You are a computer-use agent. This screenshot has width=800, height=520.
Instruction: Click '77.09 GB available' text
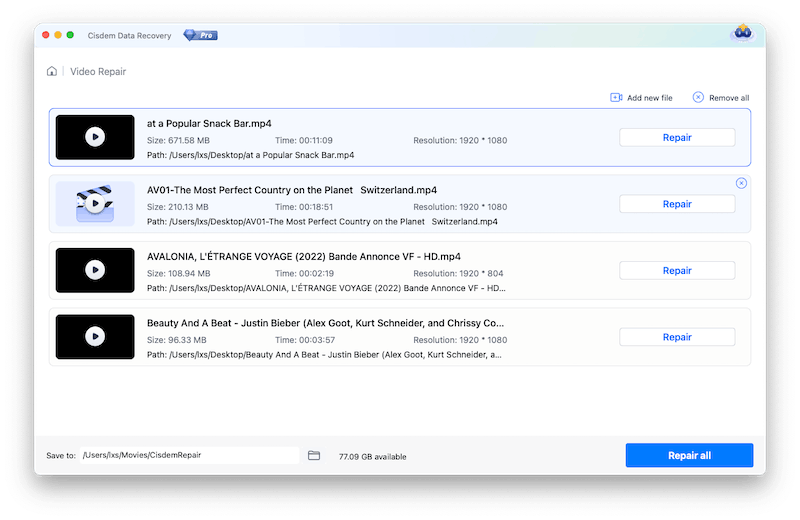tap(372, 457)
